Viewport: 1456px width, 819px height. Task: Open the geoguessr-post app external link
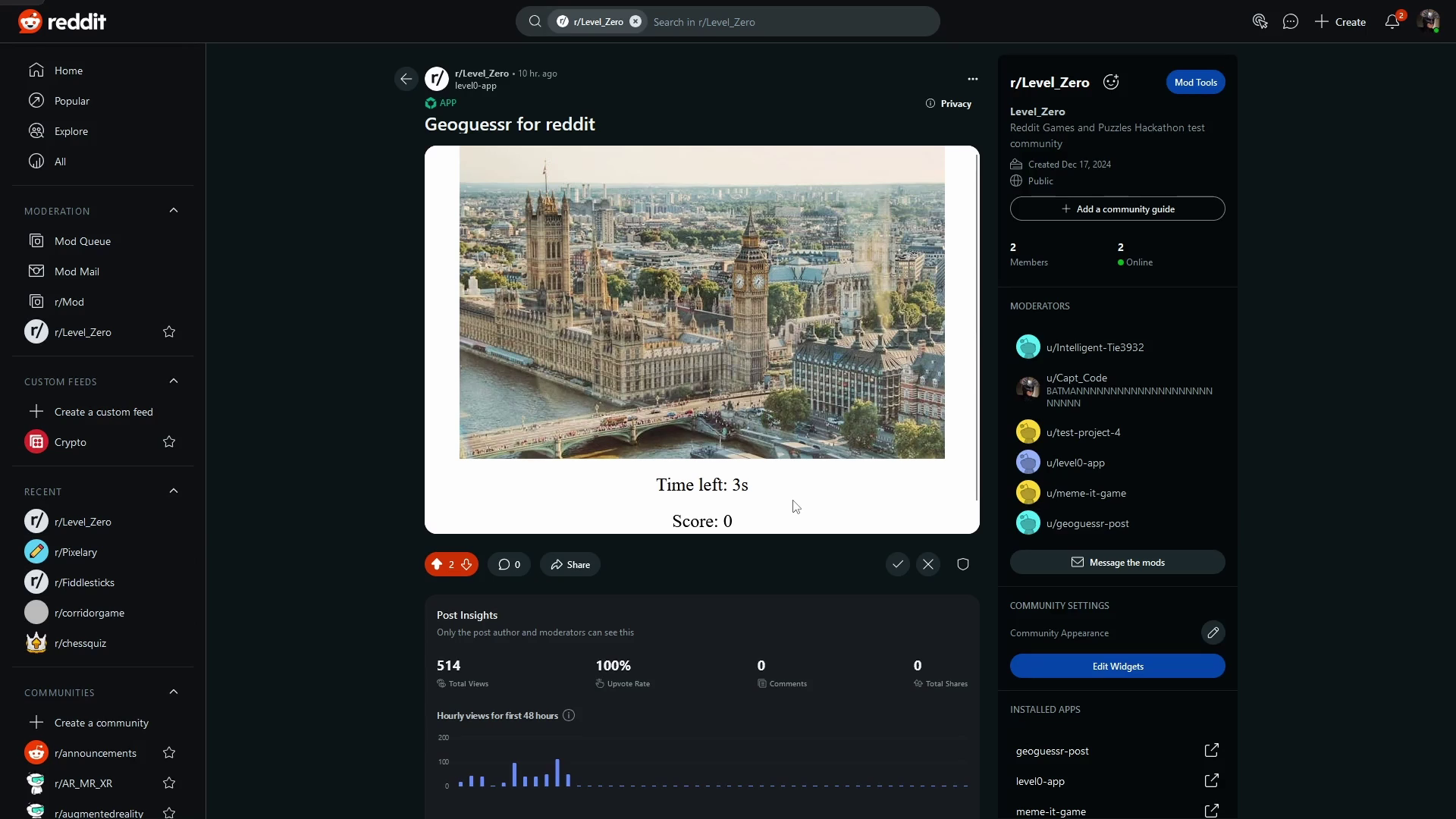pyautogui.click(x=1211, y=751)
